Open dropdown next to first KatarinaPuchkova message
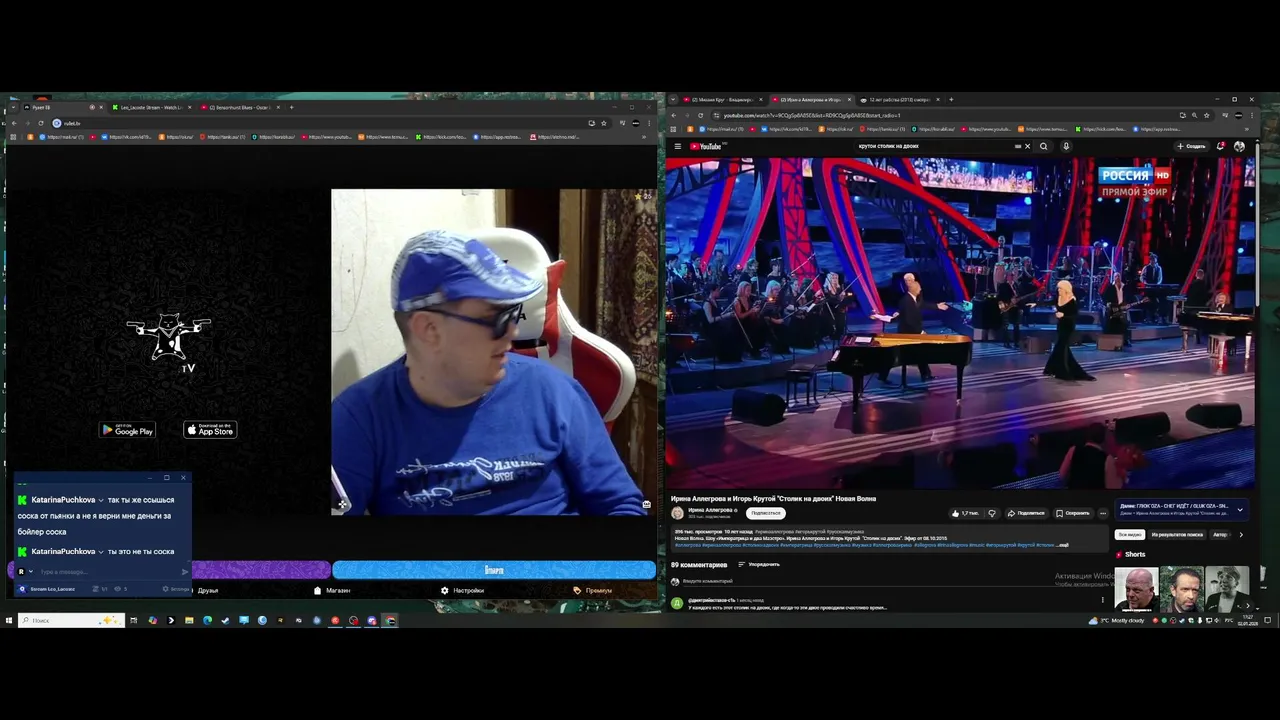 coord(101,500)
